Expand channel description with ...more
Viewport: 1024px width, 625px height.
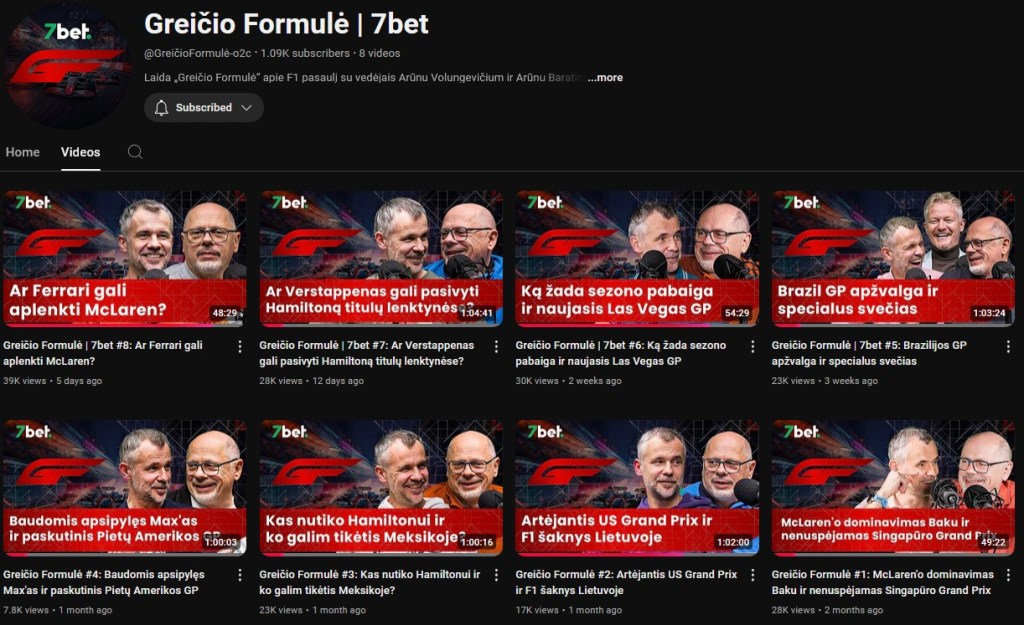coord(605,77)
